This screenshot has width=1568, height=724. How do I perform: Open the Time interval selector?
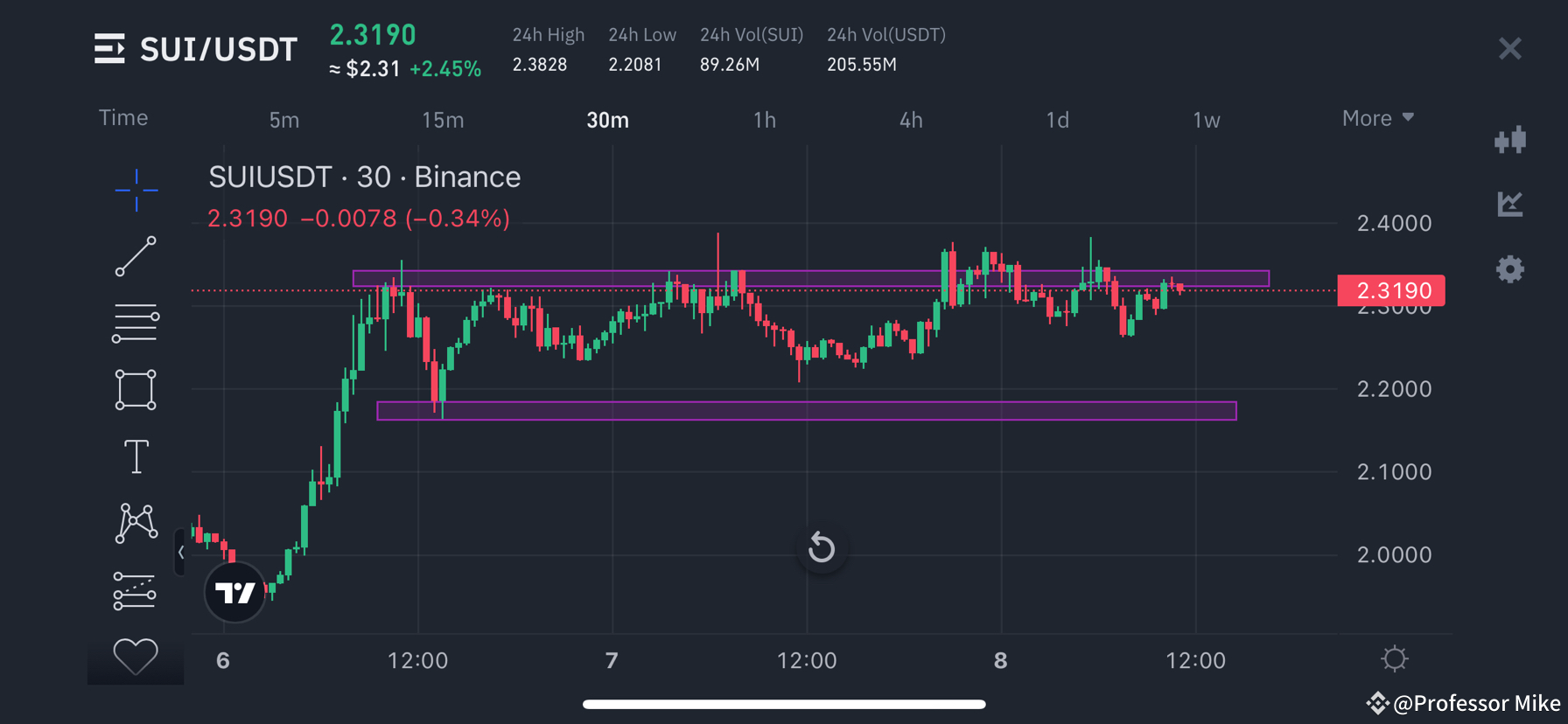pyautogui.click(x=122, y=117)
